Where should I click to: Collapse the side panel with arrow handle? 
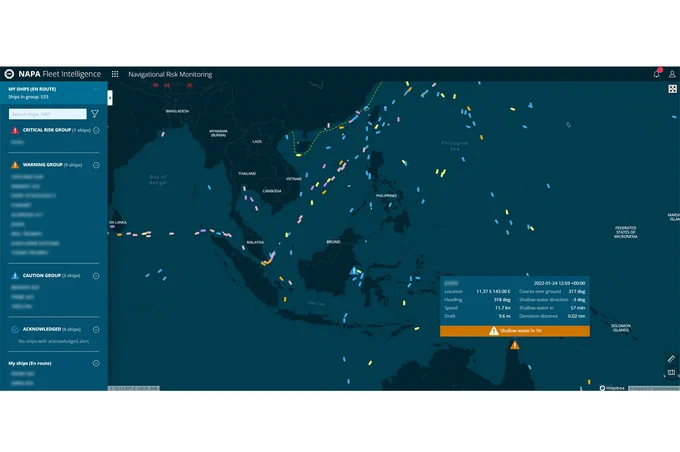coord(110,98)
